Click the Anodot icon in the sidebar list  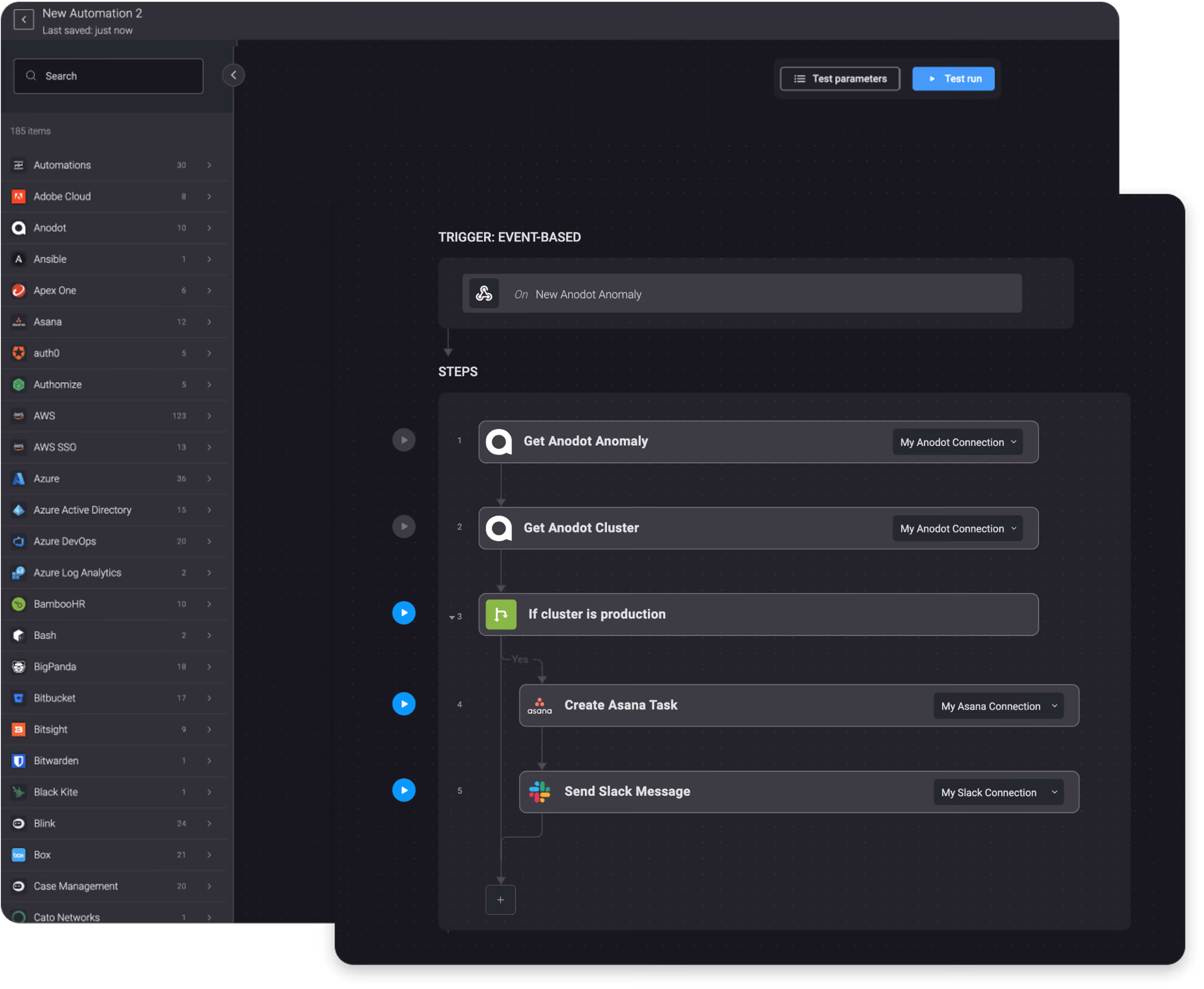coord(19,228)
